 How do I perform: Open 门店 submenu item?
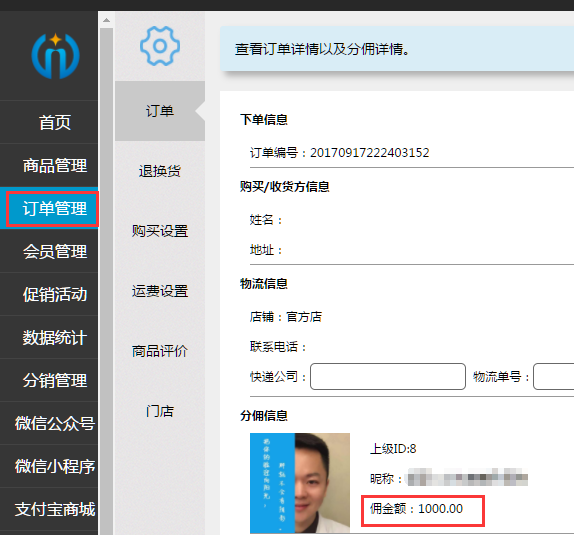[x=160, y=411]
